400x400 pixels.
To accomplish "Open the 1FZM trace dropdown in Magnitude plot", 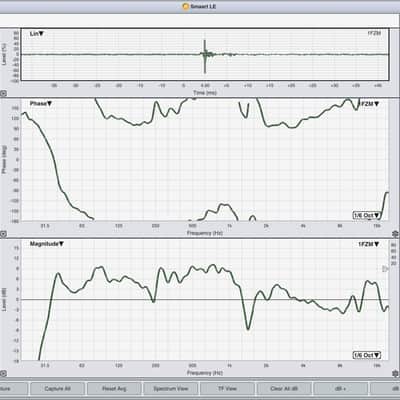I will click(x=369, y=244).
